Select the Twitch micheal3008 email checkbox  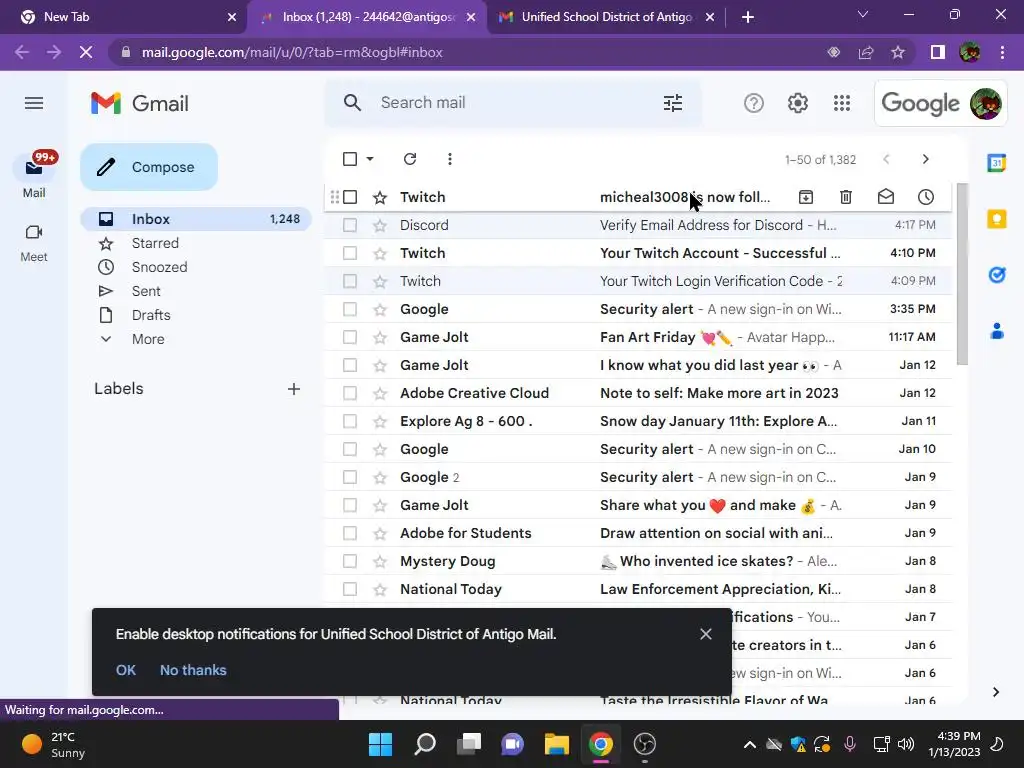point(350,197)
